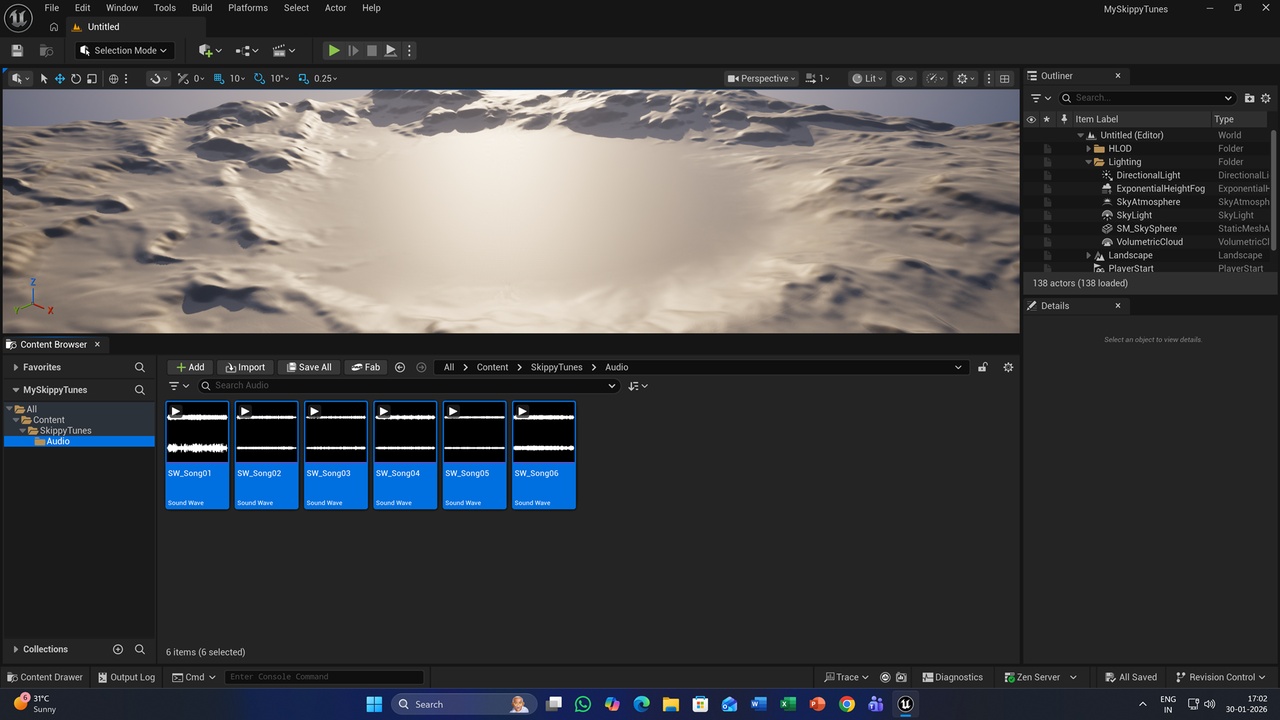Click the Skip frame play control
The height and width of the screenshot is (720, 1280).
[353, 50]
